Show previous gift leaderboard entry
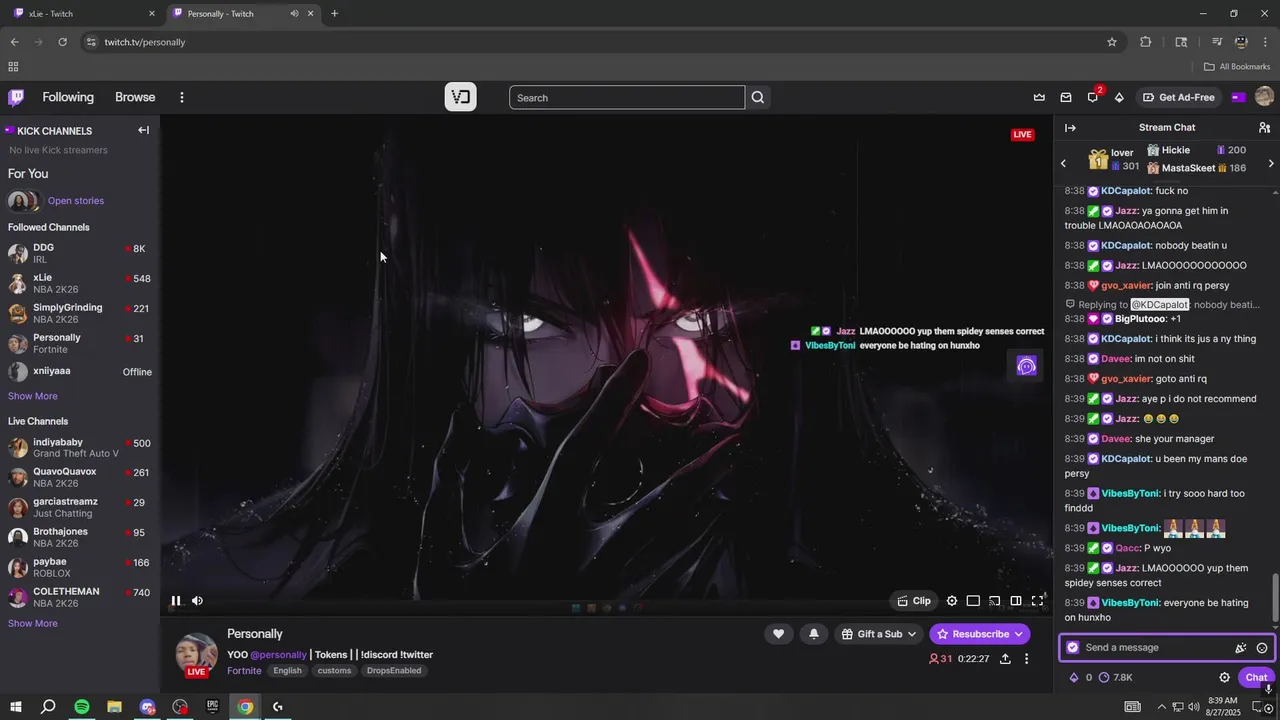The image size is (1280, 720). [x=1063, y=163]
